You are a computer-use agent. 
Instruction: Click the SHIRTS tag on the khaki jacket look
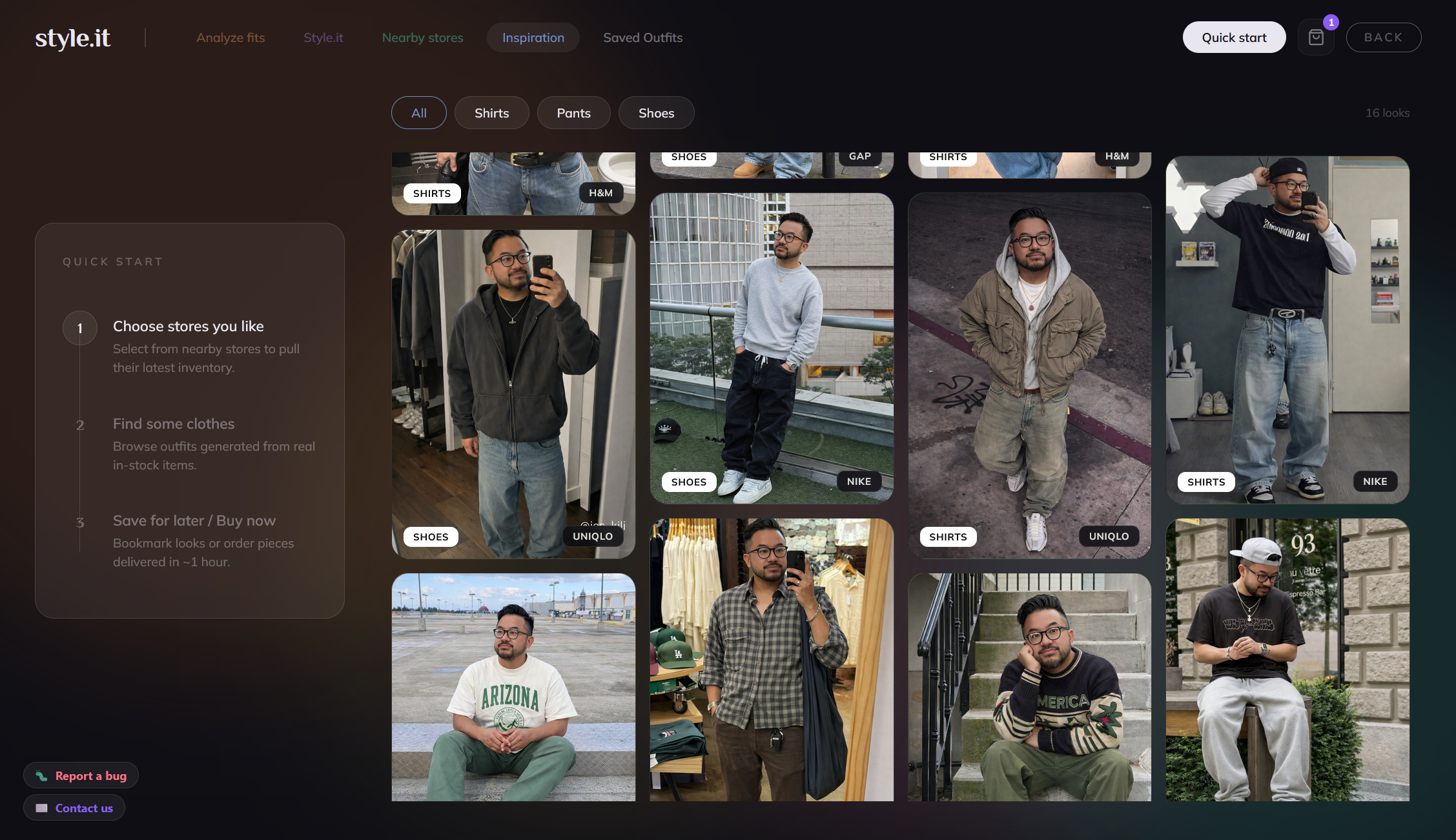pos(947,536)
